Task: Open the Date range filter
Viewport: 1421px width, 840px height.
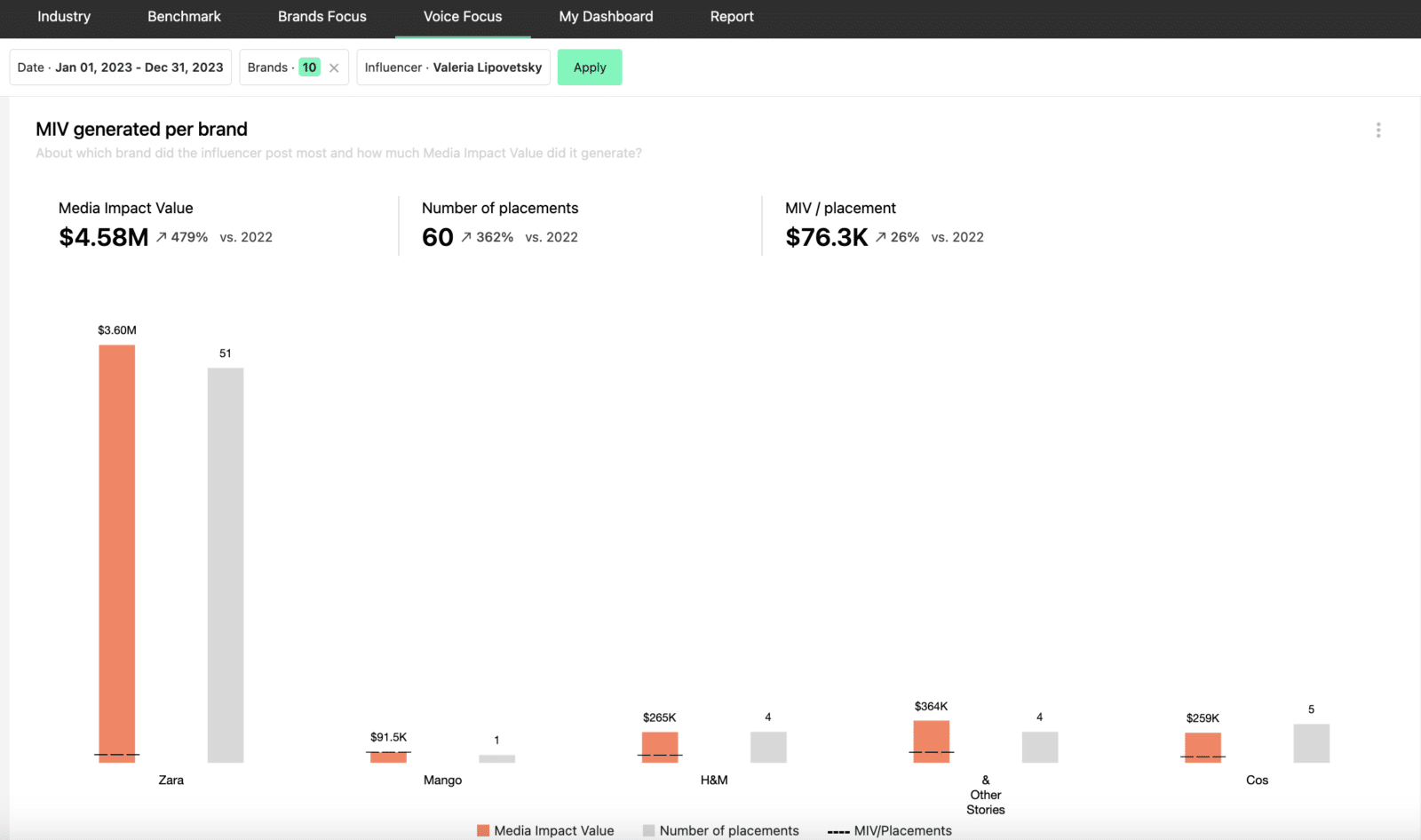Action: point(121,67)
